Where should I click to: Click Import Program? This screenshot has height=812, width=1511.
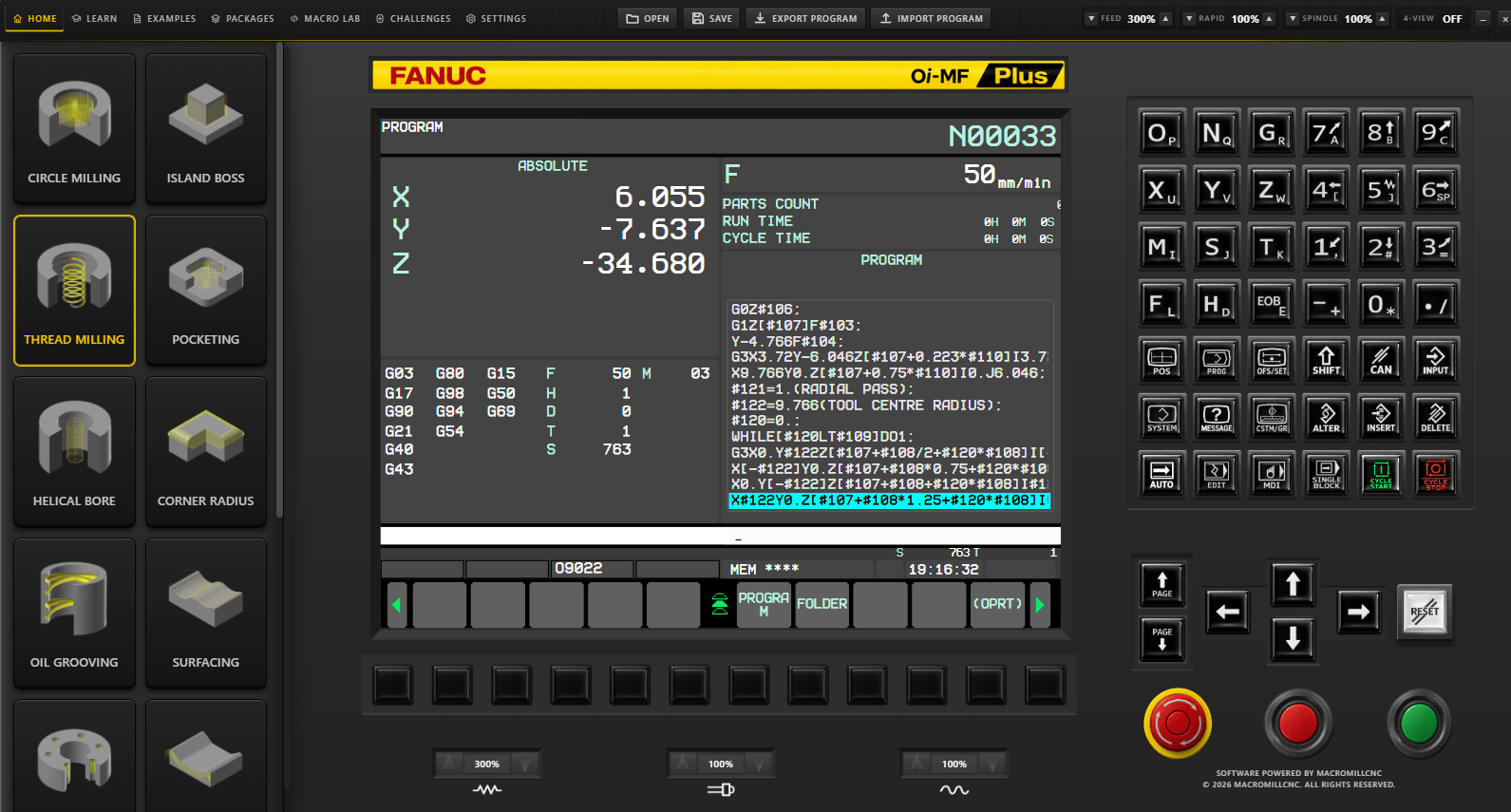pos(931,18)
